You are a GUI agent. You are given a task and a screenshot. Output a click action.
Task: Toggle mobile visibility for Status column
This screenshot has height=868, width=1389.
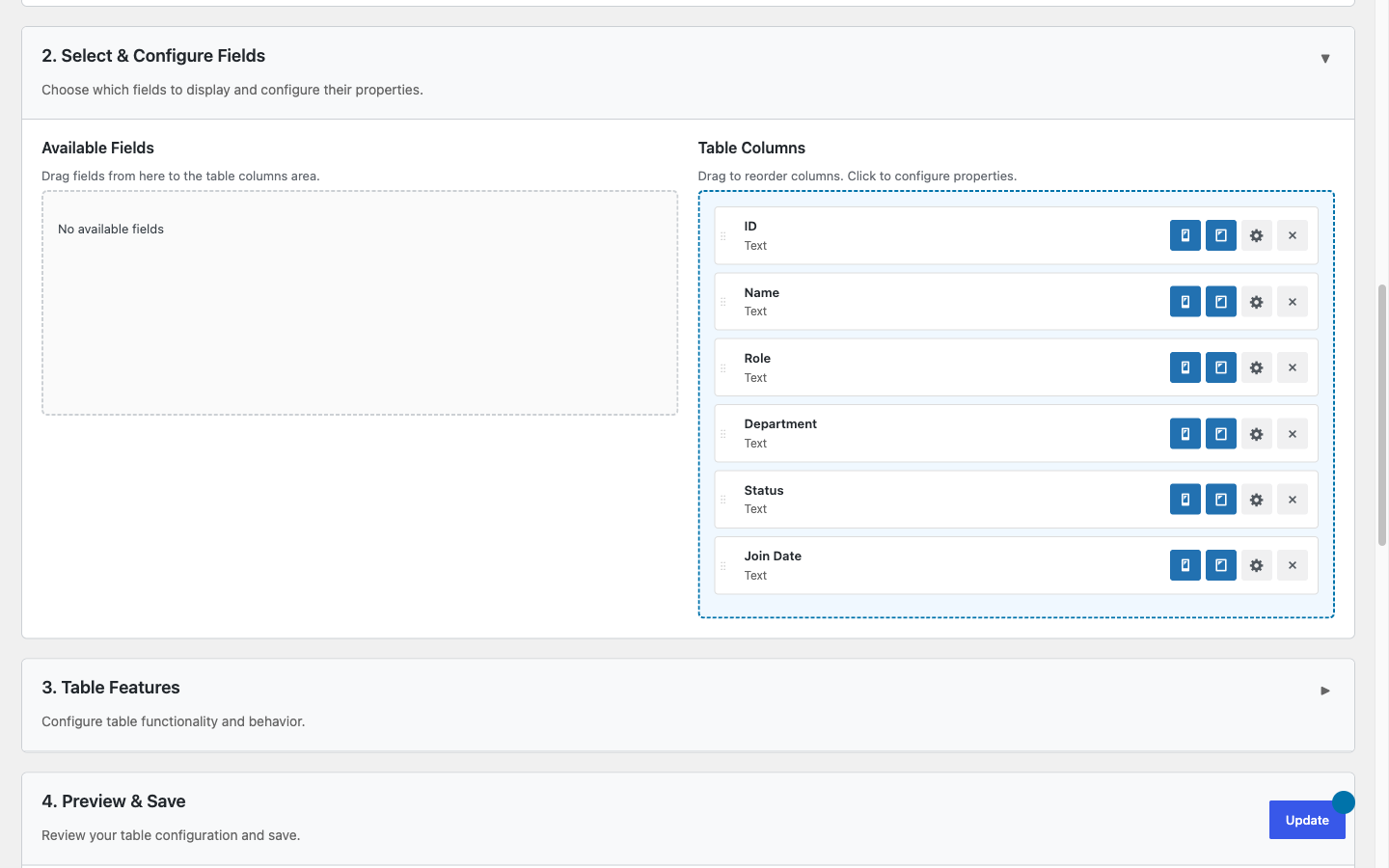1185,500
